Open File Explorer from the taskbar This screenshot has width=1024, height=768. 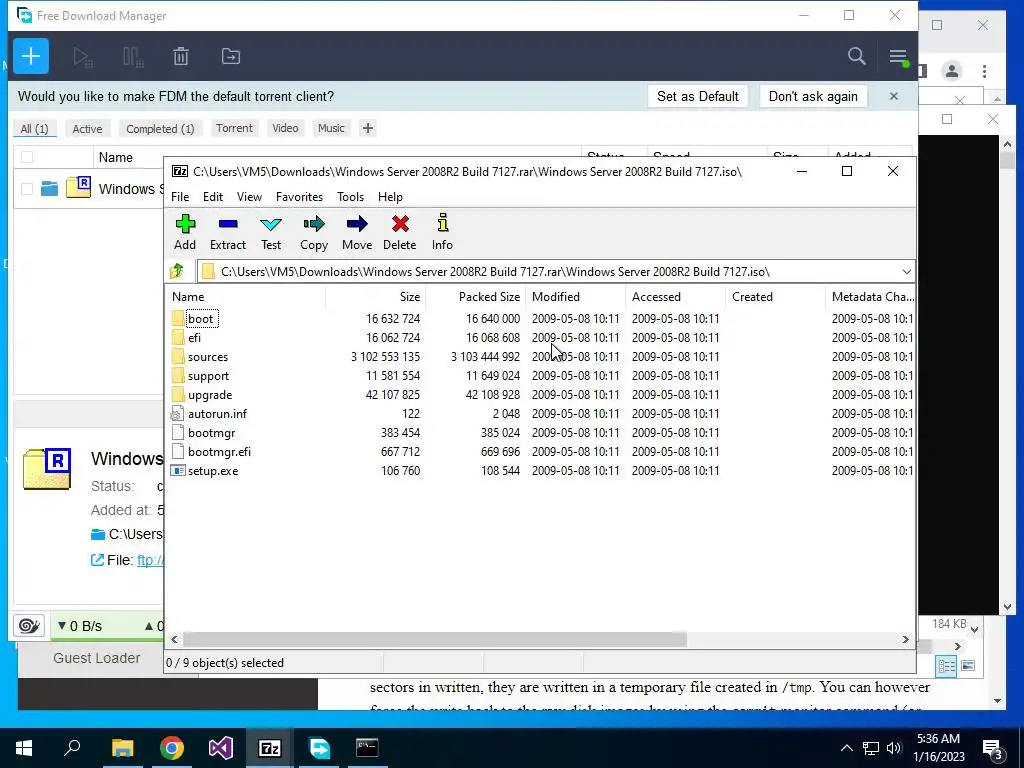(122, 748)
